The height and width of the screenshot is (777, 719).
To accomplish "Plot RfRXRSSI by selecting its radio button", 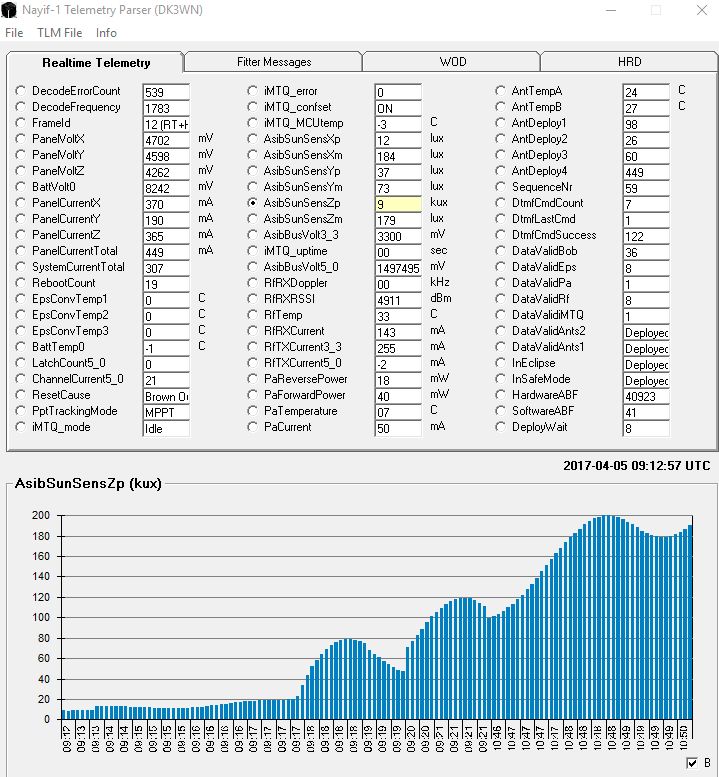I will click(253, 299).
